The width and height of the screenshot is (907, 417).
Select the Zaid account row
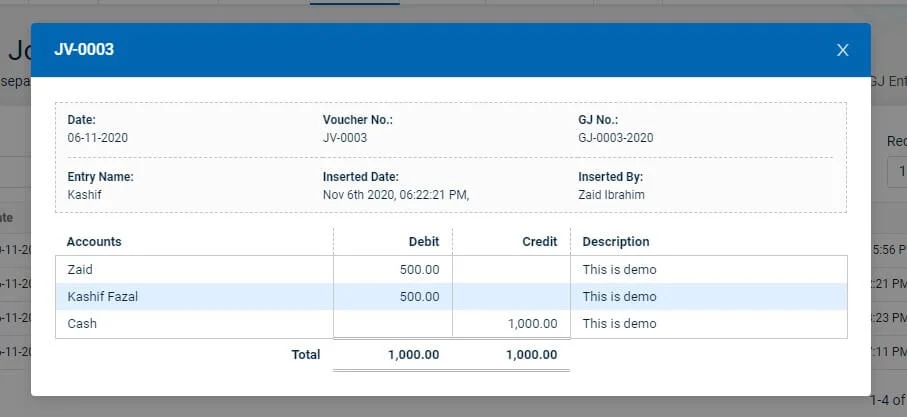[79, 269]
